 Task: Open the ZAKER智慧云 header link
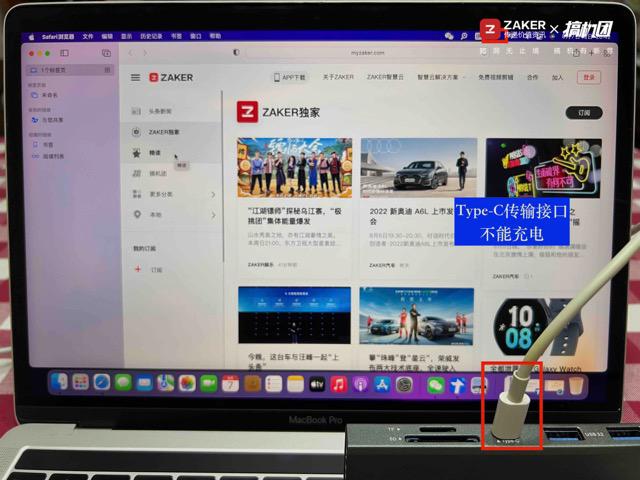click(x=385, y=77)
